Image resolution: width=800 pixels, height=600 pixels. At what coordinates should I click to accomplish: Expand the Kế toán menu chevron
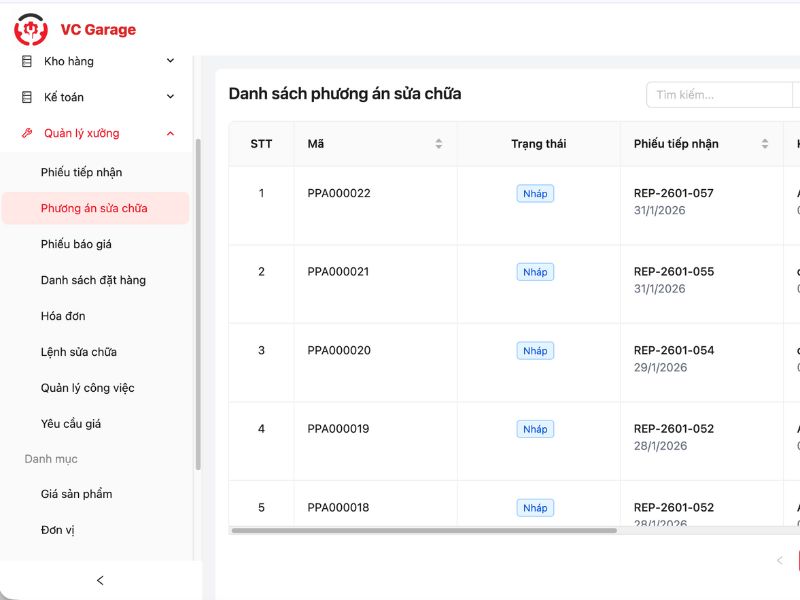pyautogui.click(x=170, y=97)
